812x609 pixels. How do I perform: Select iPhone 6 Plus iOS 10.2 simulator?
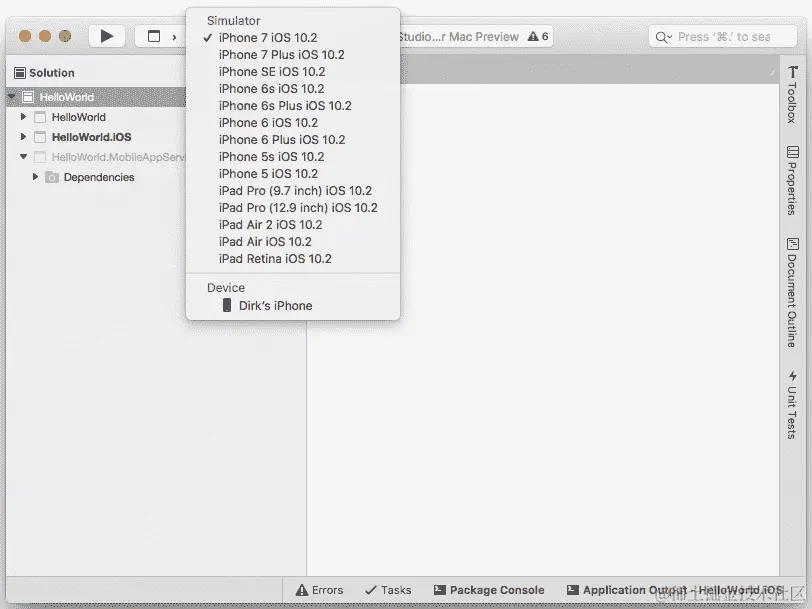click(x=293, y=140)
